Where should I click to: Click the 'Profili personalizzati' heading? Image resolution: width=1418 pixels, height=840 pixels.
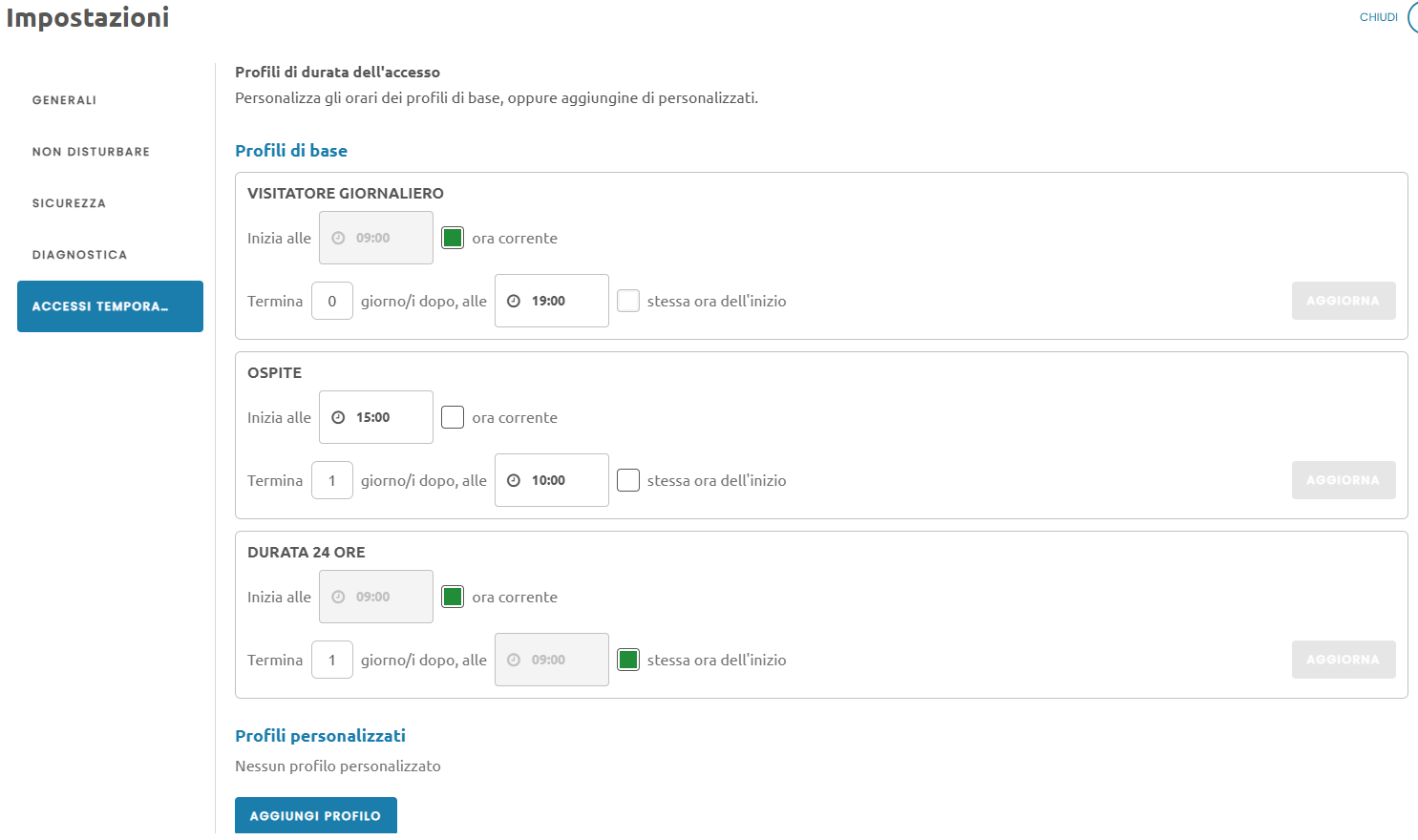[x=320, y=736]
